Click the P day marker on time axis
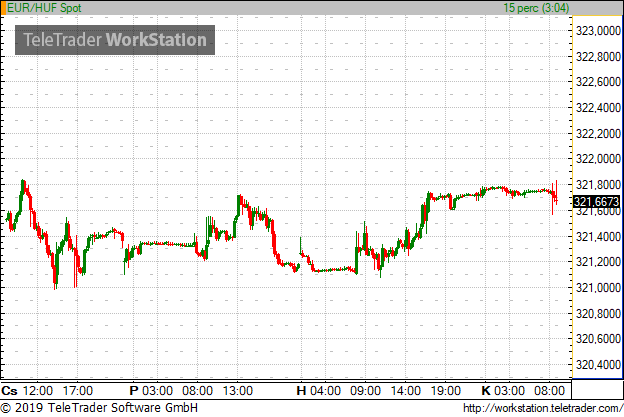Viewport: 624px width, 417px height. point(134,391)
